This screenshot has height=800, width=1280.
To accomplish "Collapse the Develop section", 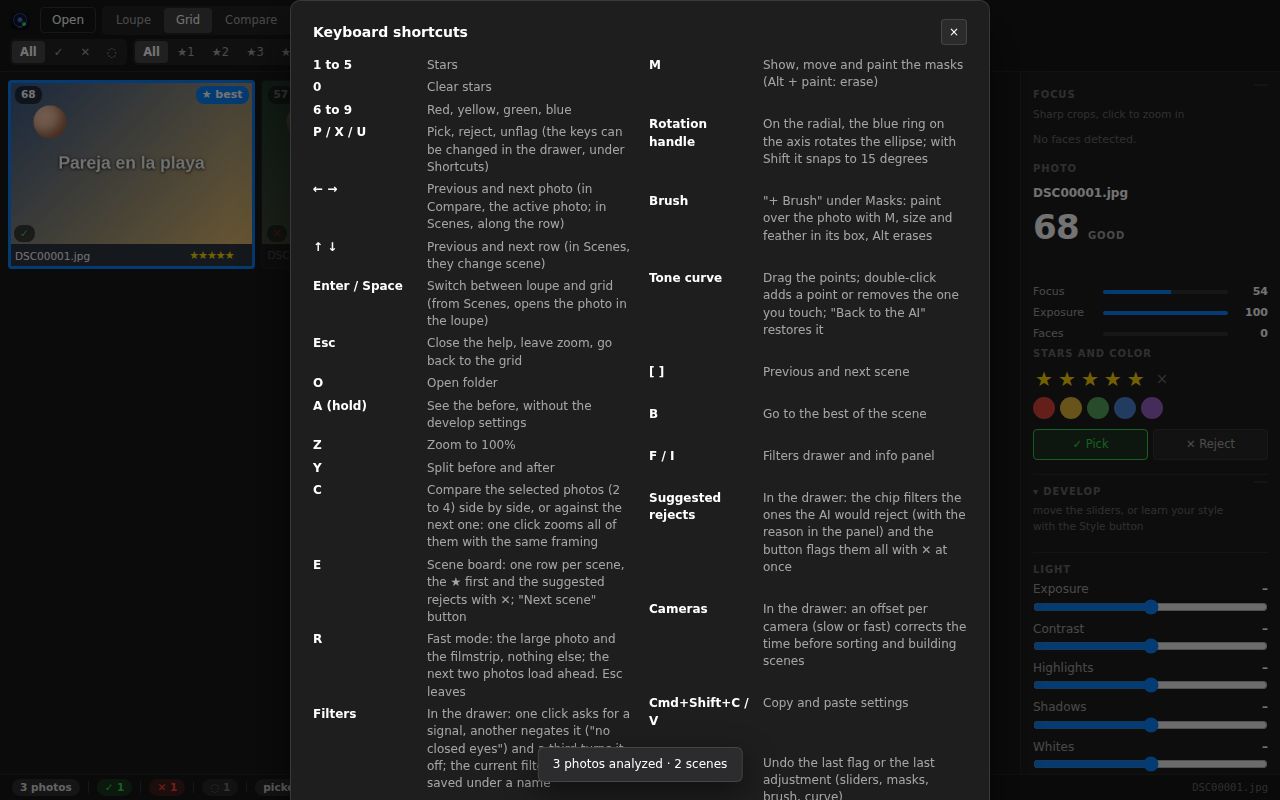I will point(1067,491).
